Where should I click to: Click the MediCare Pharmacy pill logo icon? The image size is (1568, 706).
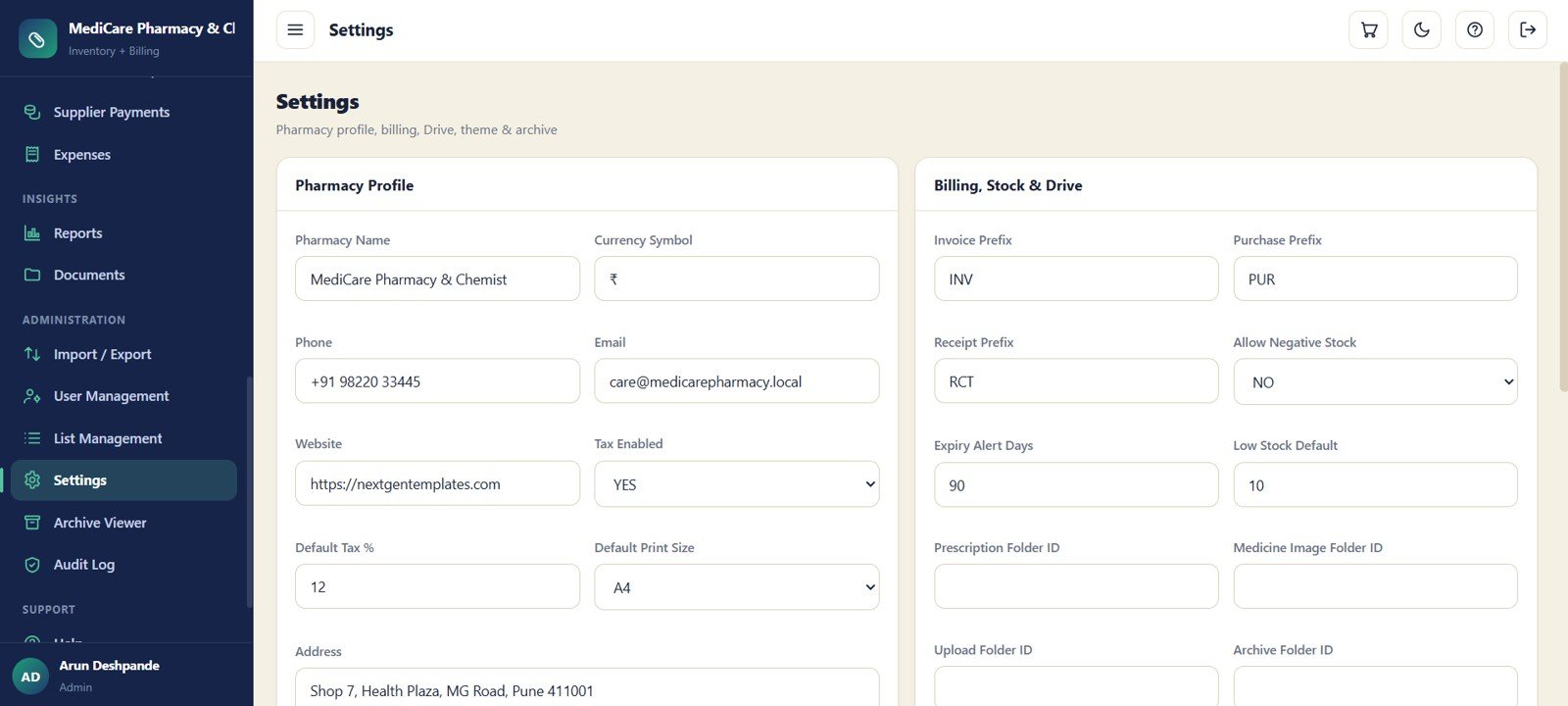tap(37, 38)
